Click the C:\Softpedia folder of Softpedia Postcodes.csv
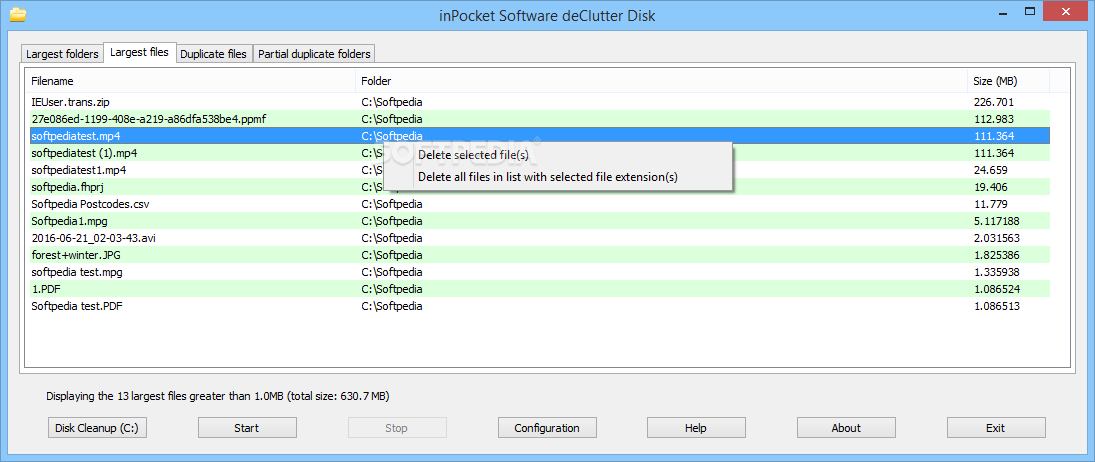This screenshot has height=462, width=1095. (x=392, y=204)
